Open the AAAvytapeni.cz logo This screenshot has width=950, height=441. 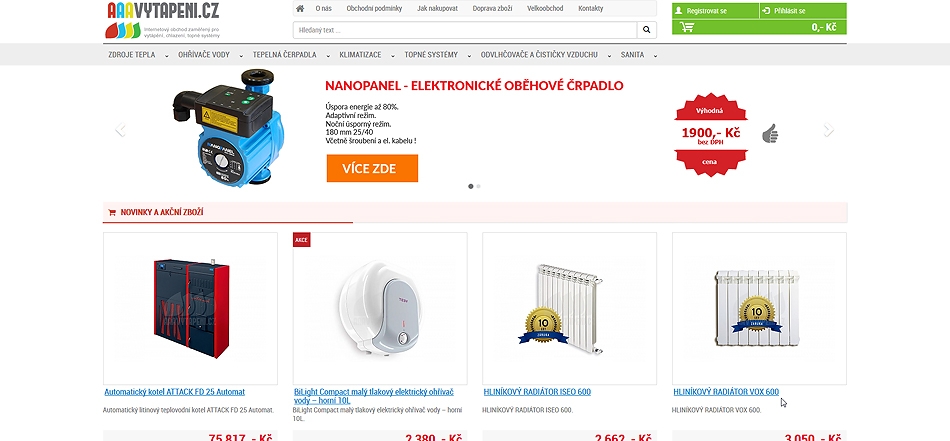pyautogui.click(x=163, y=20)
